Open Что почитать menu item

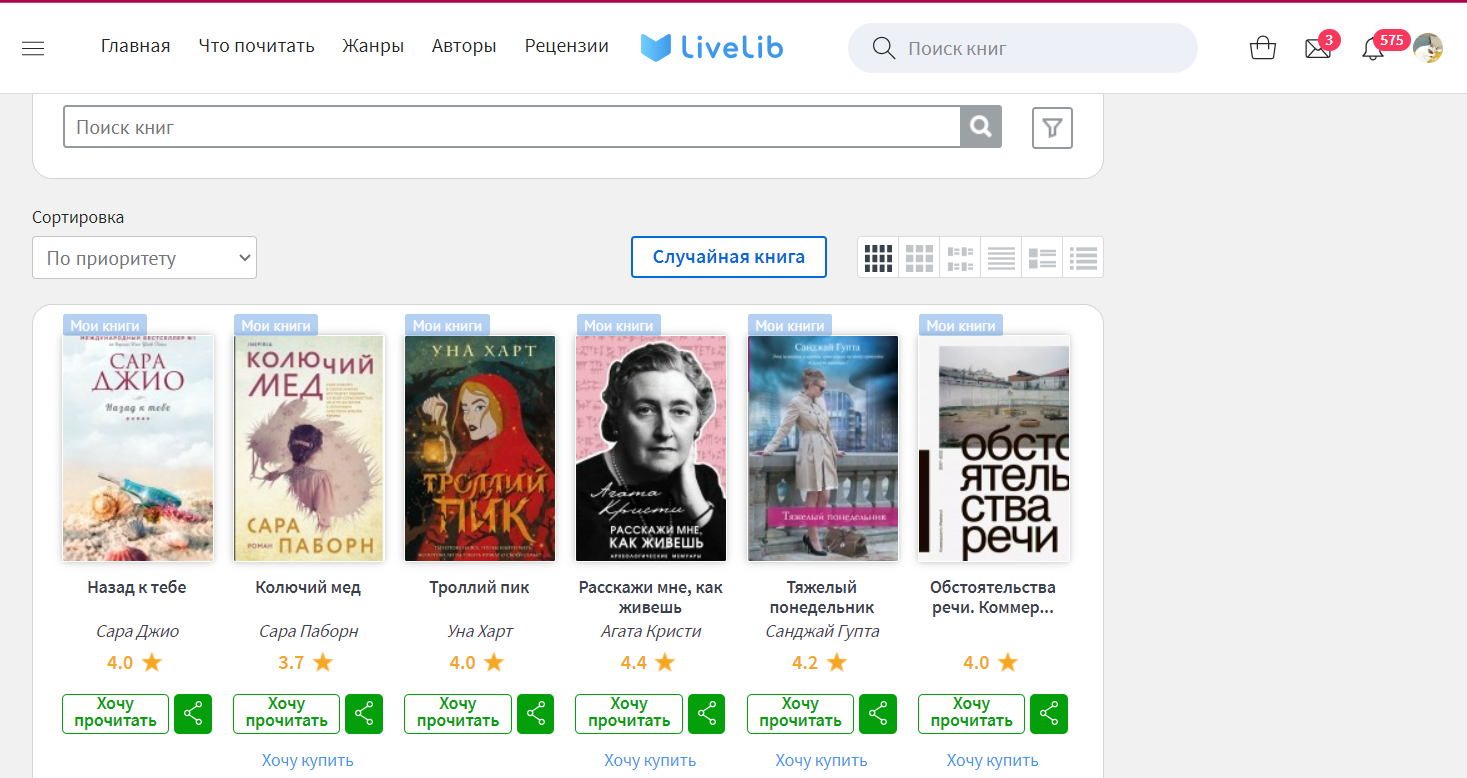[x=257, y=46]
